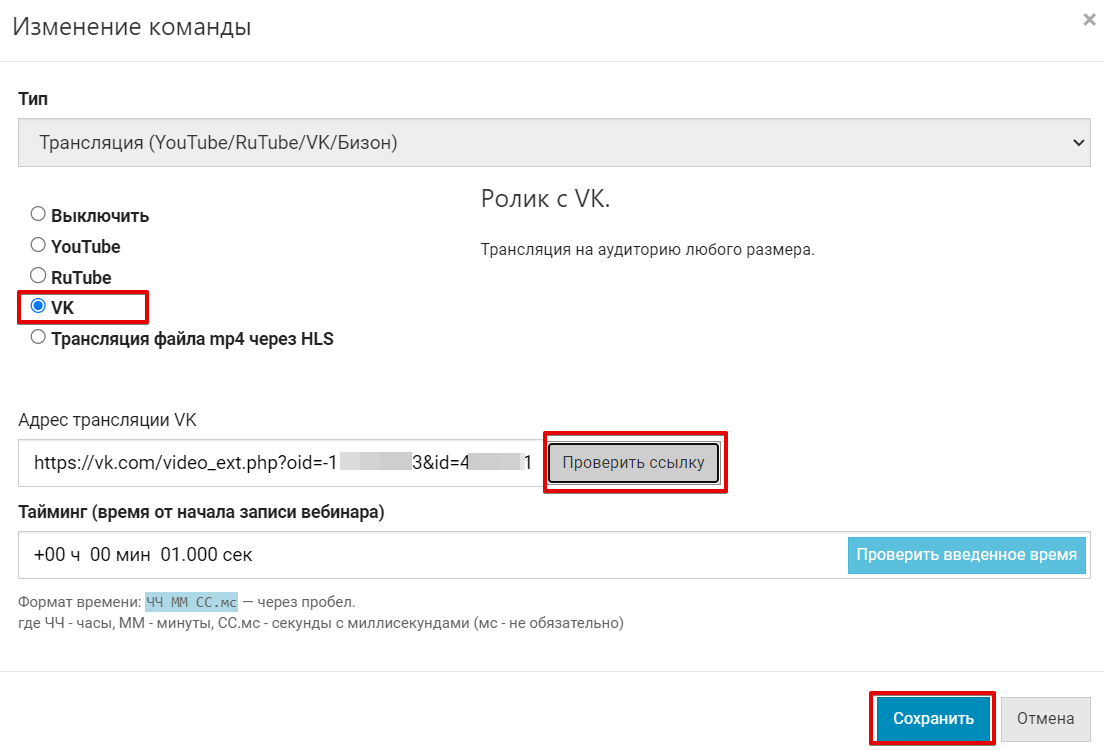Save changes with the Сохранить button

point(932,718)
